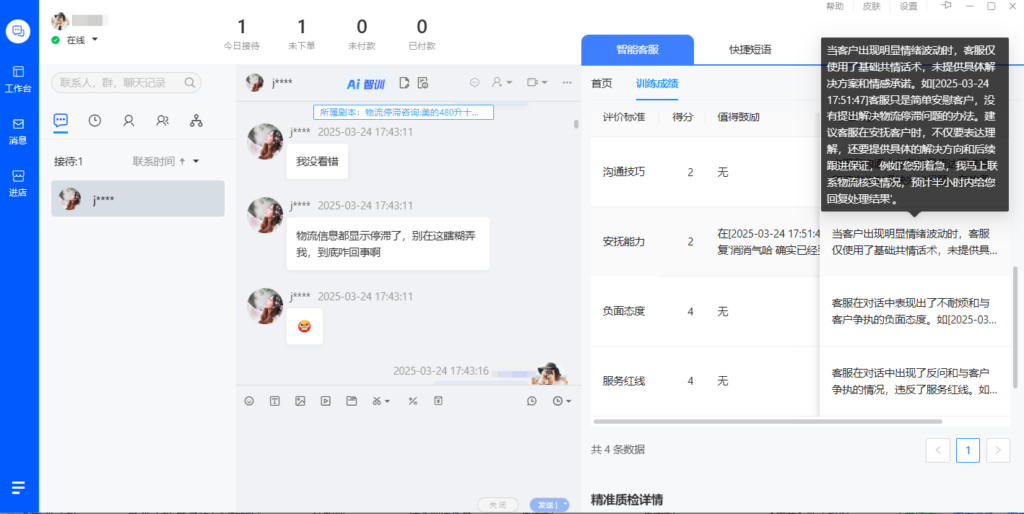Viewport: 1024px width, 514px height.
Task: Select the groups people tab icon
Action: tap(163, 120)
